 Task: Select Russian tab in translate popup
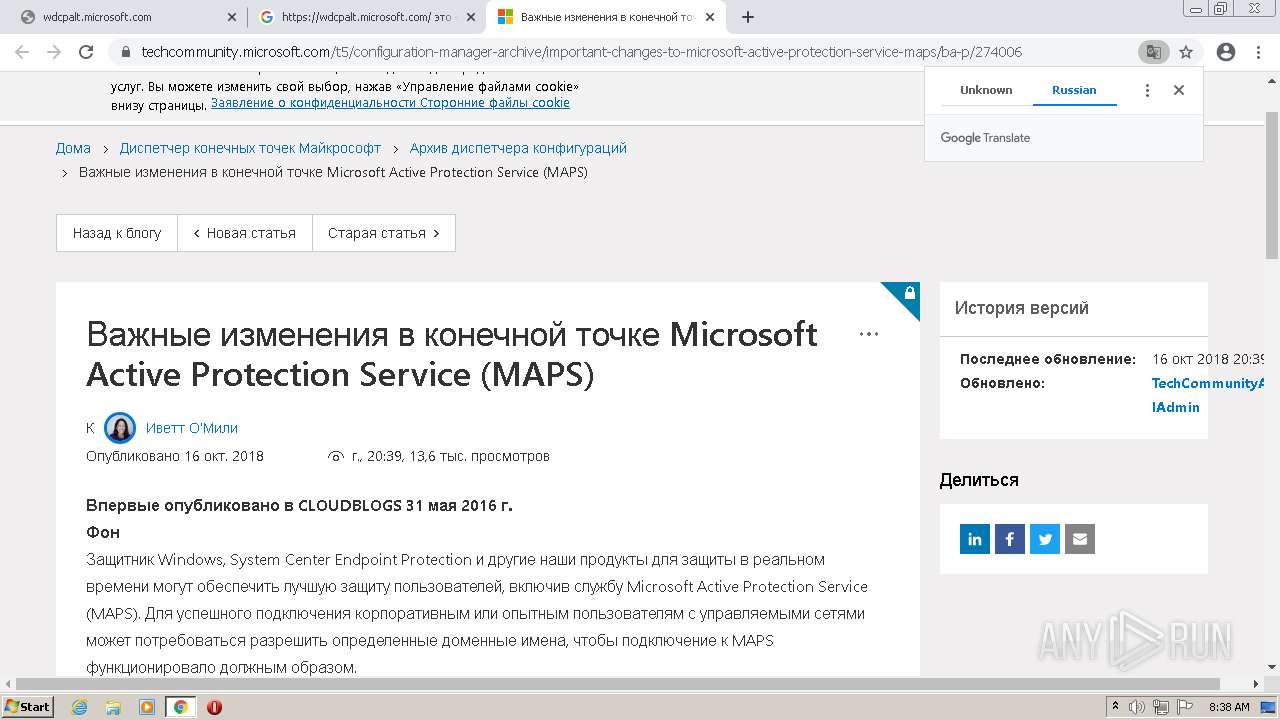coord(1074,90)
